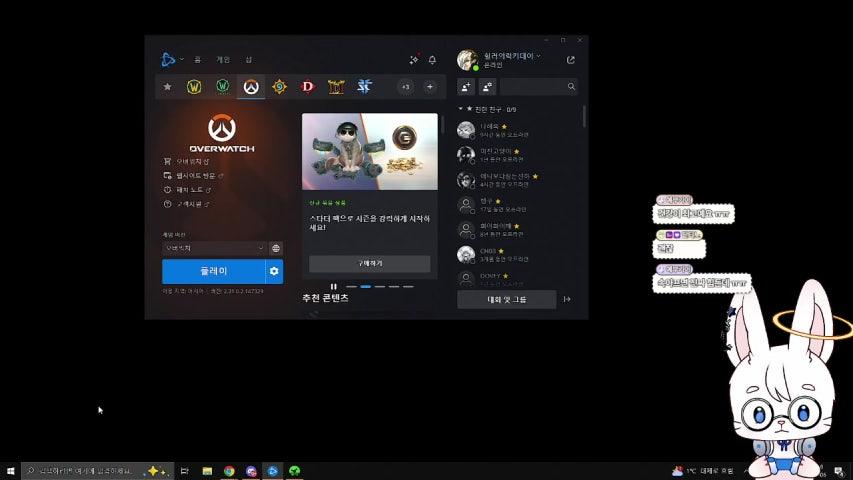Open the Battle.net logo menu
853x480 pixels.
click(x=171, y=59)
